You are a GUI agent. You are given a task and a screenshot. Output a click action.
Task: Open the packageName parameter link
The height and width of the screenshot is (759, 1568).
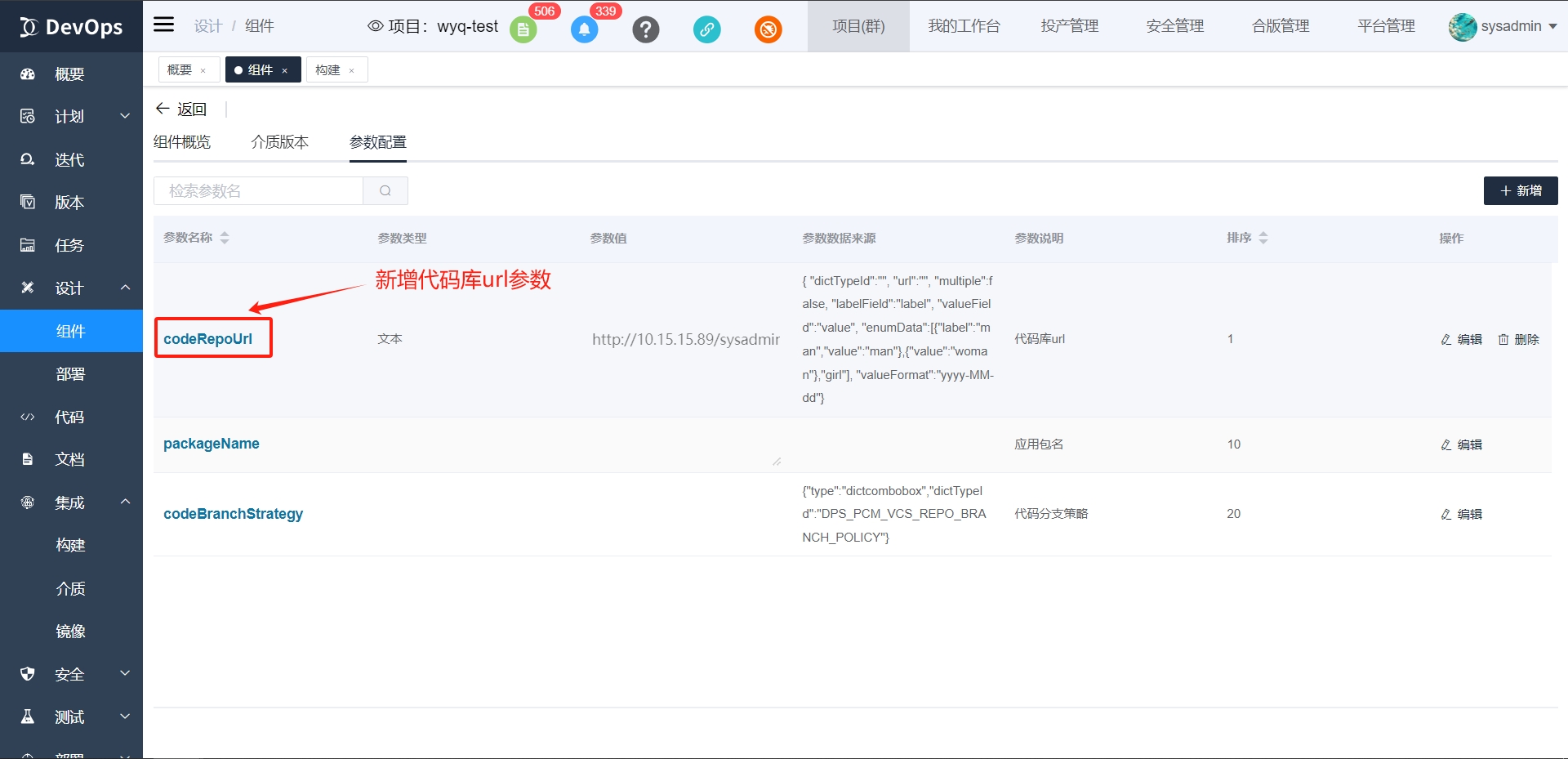coord(212,444)
